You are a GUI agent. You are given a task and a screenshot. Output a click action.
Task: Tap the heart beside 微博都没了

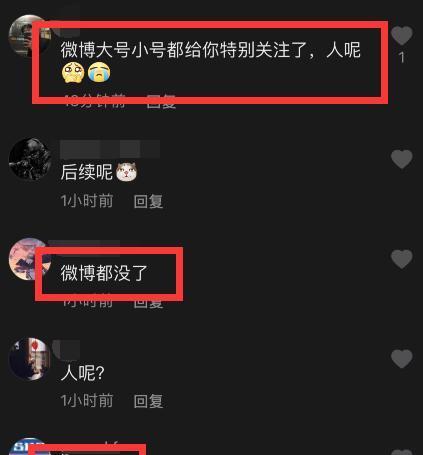pyautogui.click(x=402, y=259)
